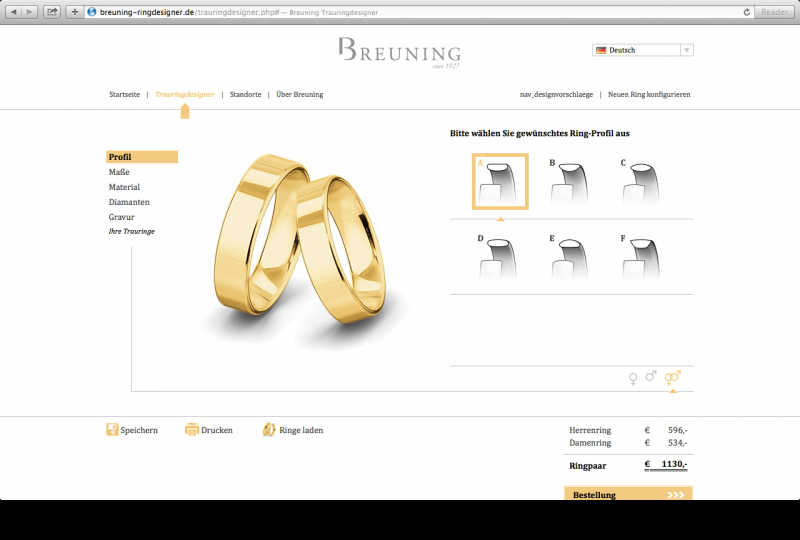This screenshot has width=800, height=540.
Task: Open the Gravur step
Action: [121, 217]
